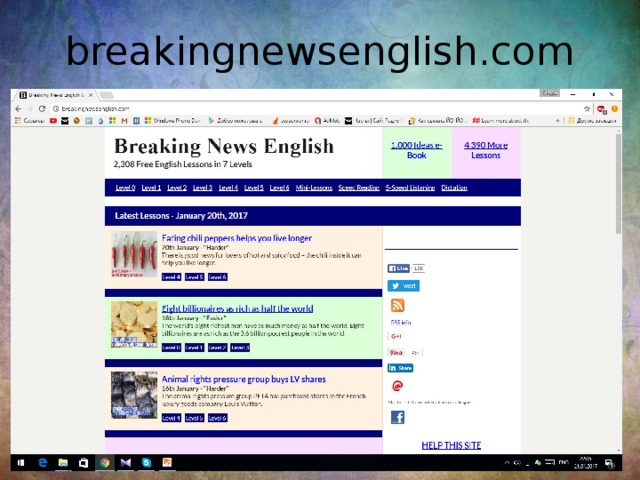The image size is (640, 480).
Task: Click the Google +1 button
Action: coord(396,336)
